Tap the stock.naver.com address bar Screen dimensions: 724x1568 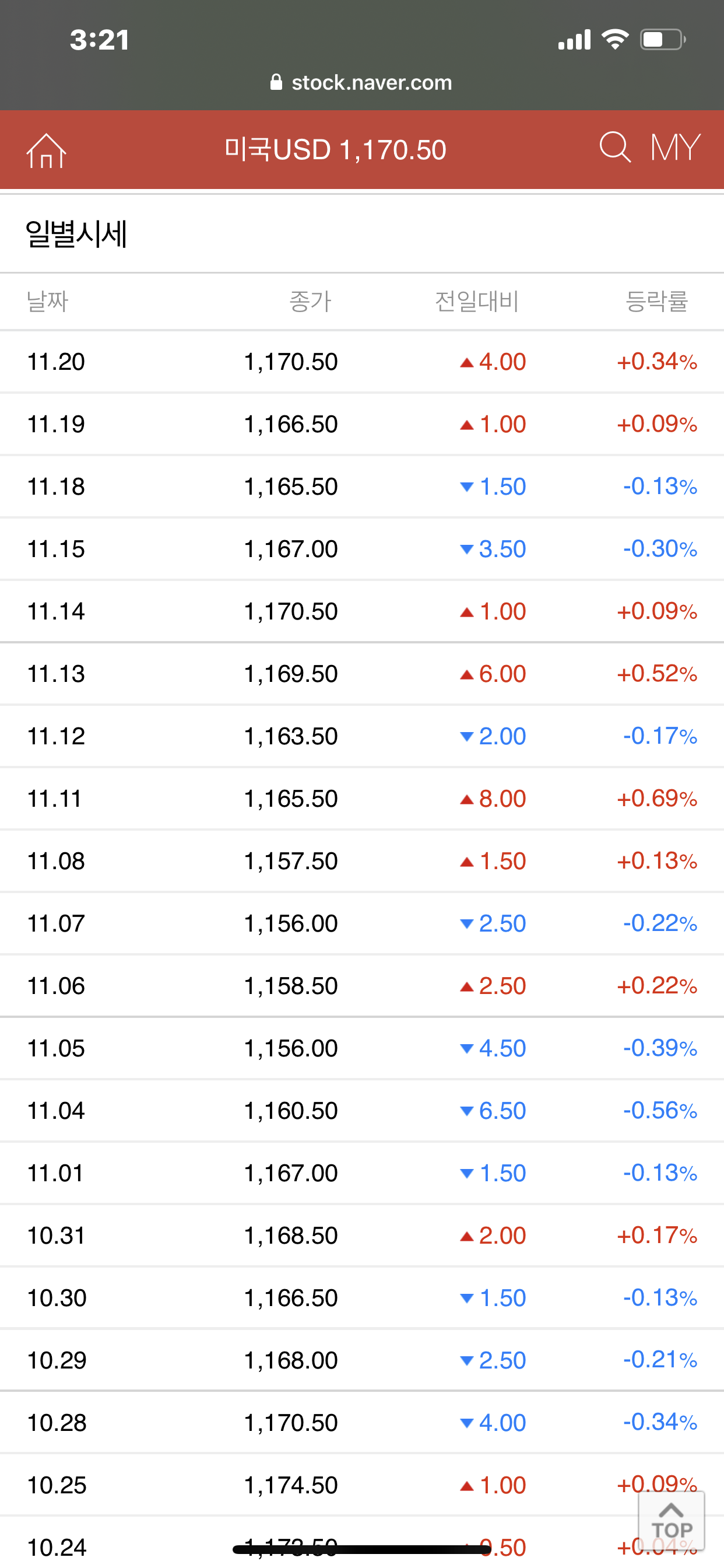click(371, 82)
